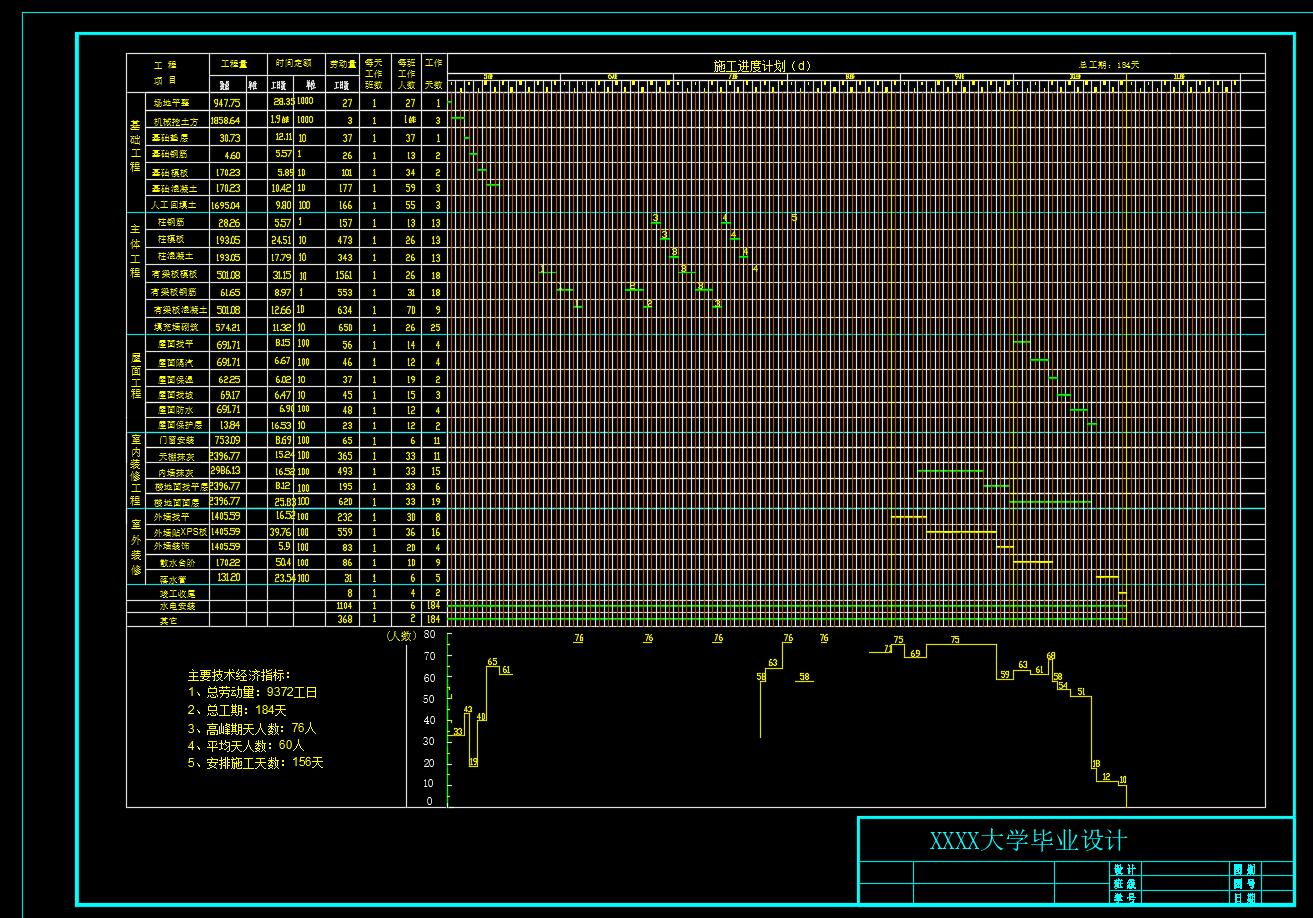Screen dimensions: 1313x918
Task: Select the 场地平整 row name
Action: tap(169, 103)
